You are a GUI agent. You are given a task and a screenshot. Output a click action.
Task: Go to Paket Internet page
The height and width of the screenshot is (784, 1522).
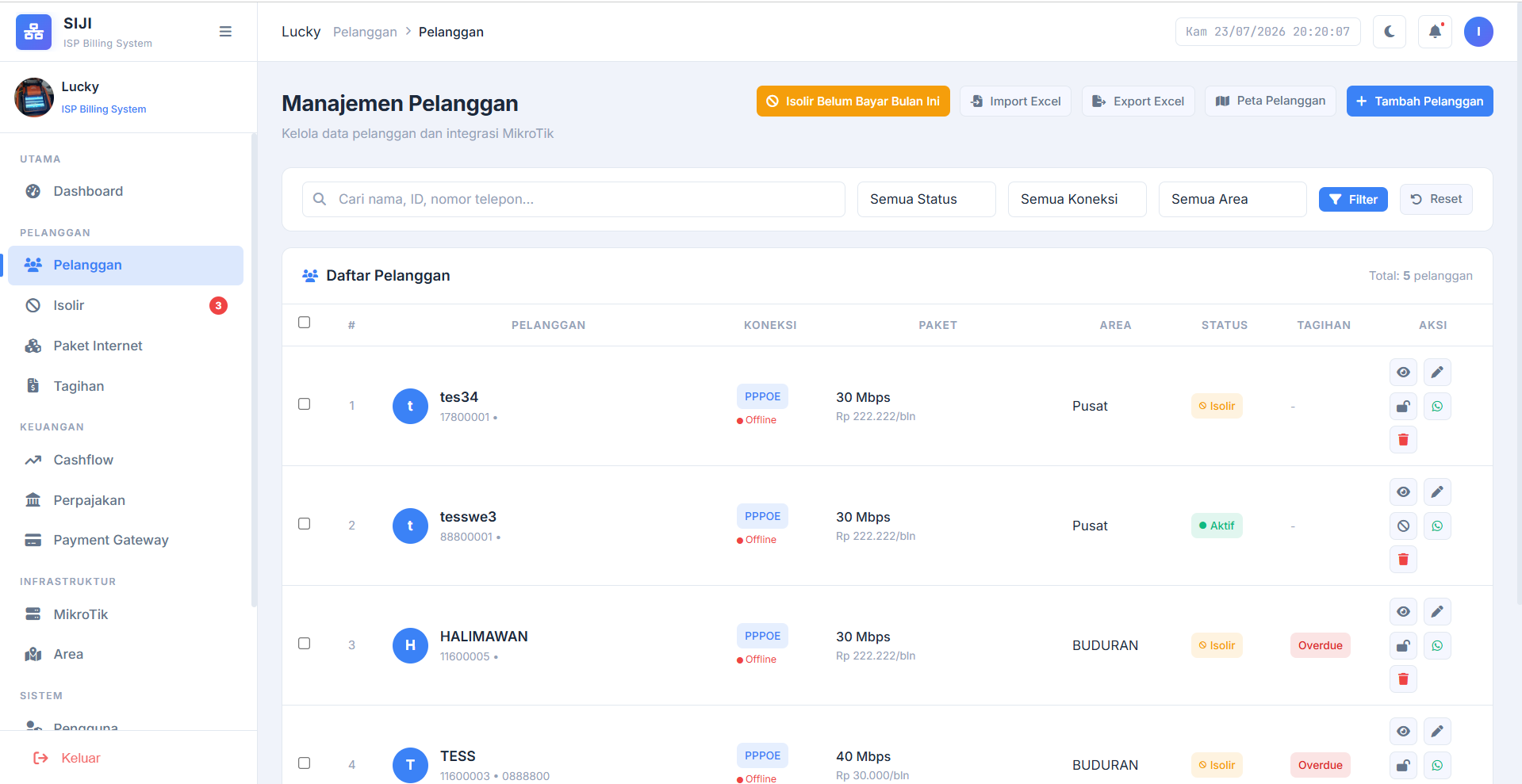[x=125, y=346]
